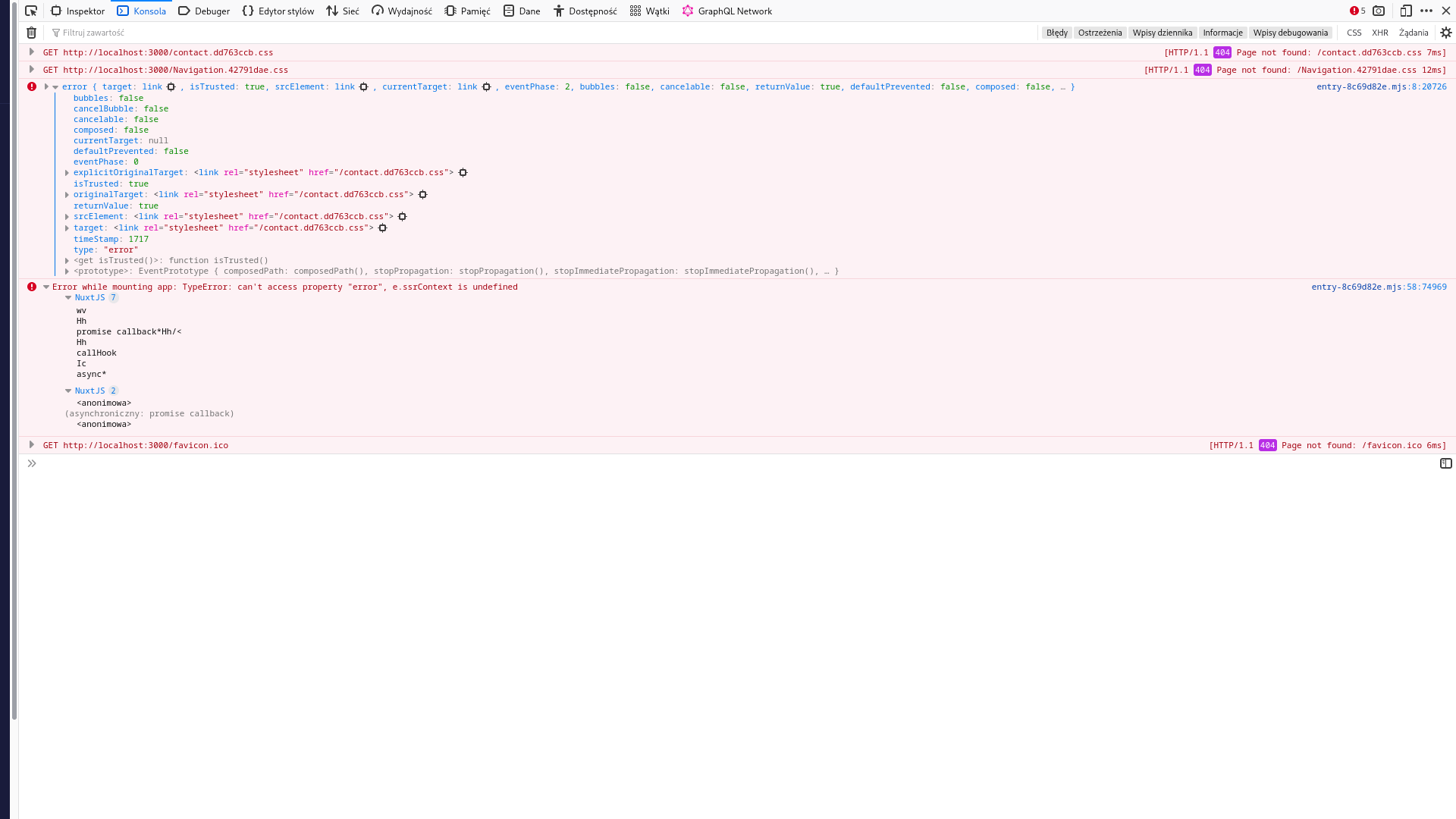The height and width of the screenshot is (819, 1456).
Task: Toggle the Ostrzeżenia filter
Action: click(1100, 33)
